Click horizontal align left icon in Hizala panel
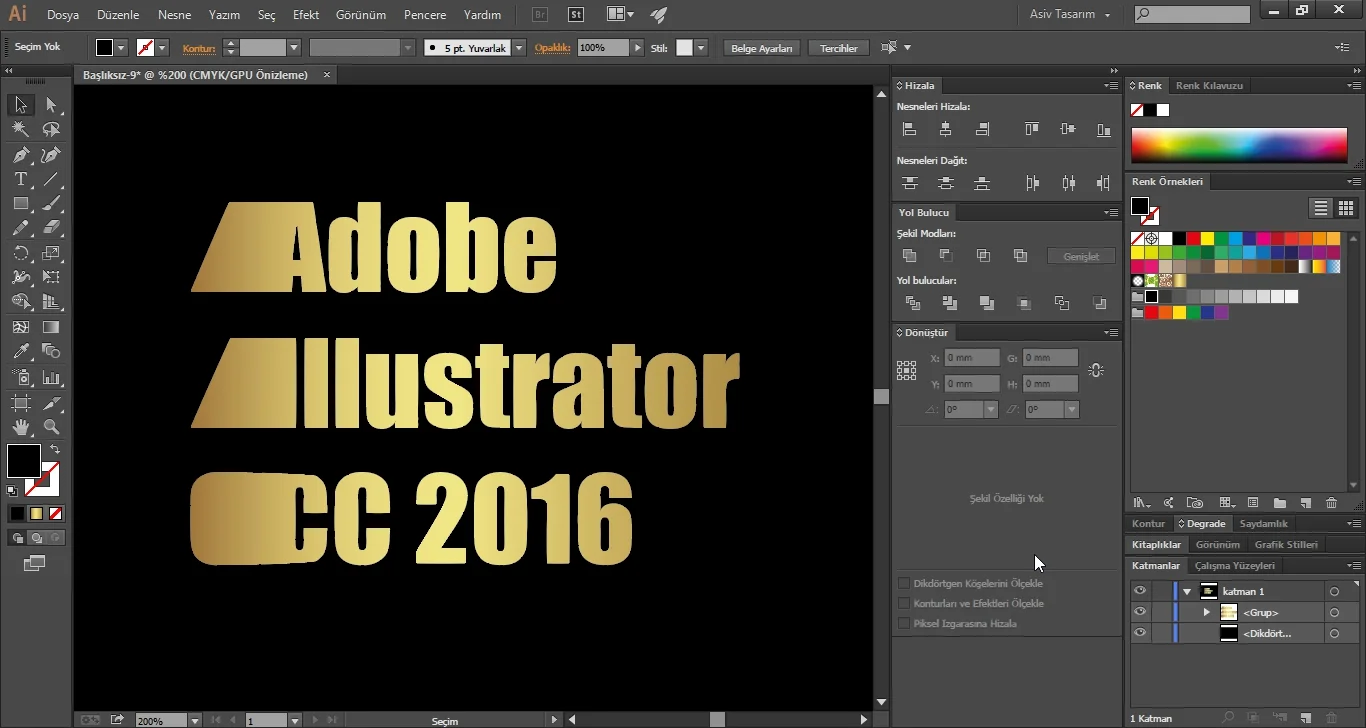 click(909, 129)
